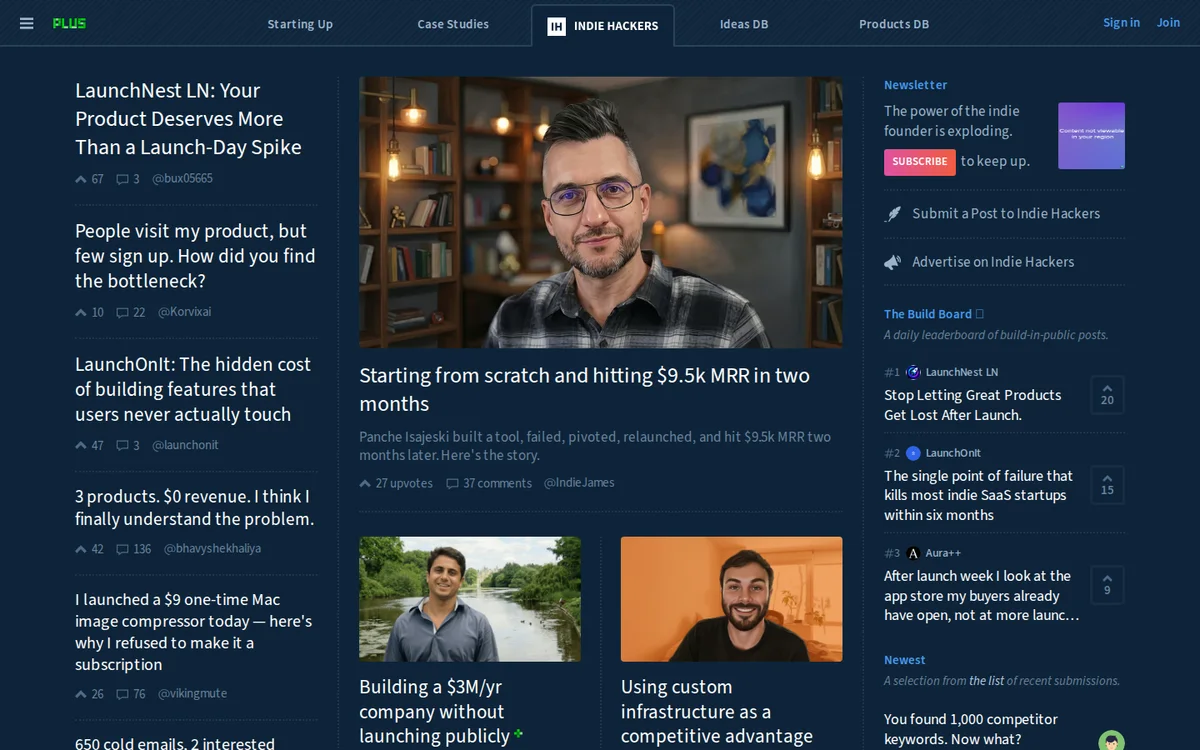The image size is (1200, 750).
Task: Click the Aura++ avatar in Build Board
Action: click(913, 553)
